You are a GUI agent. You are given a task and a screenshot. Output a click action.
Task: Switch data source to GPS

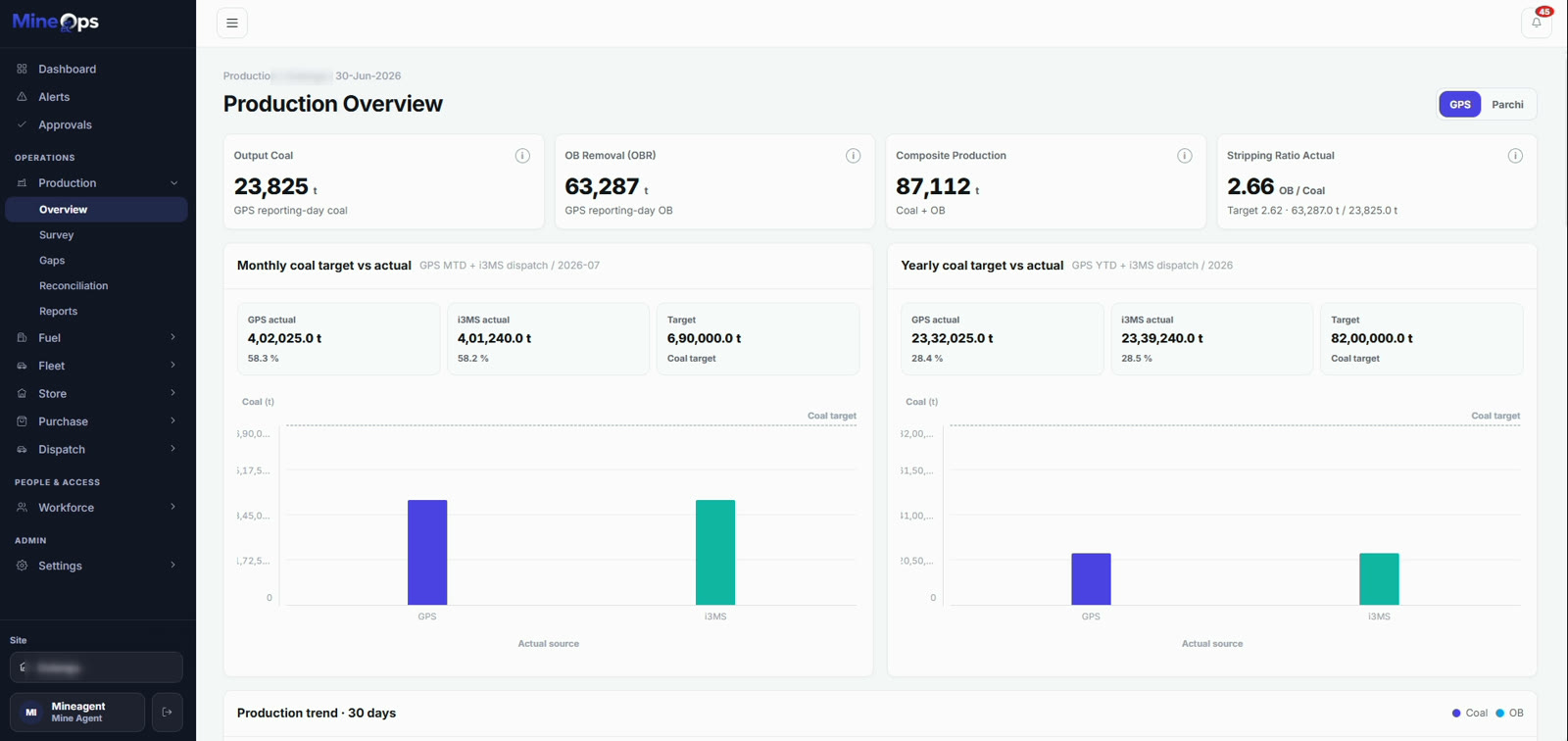(x=1460, y=105)
